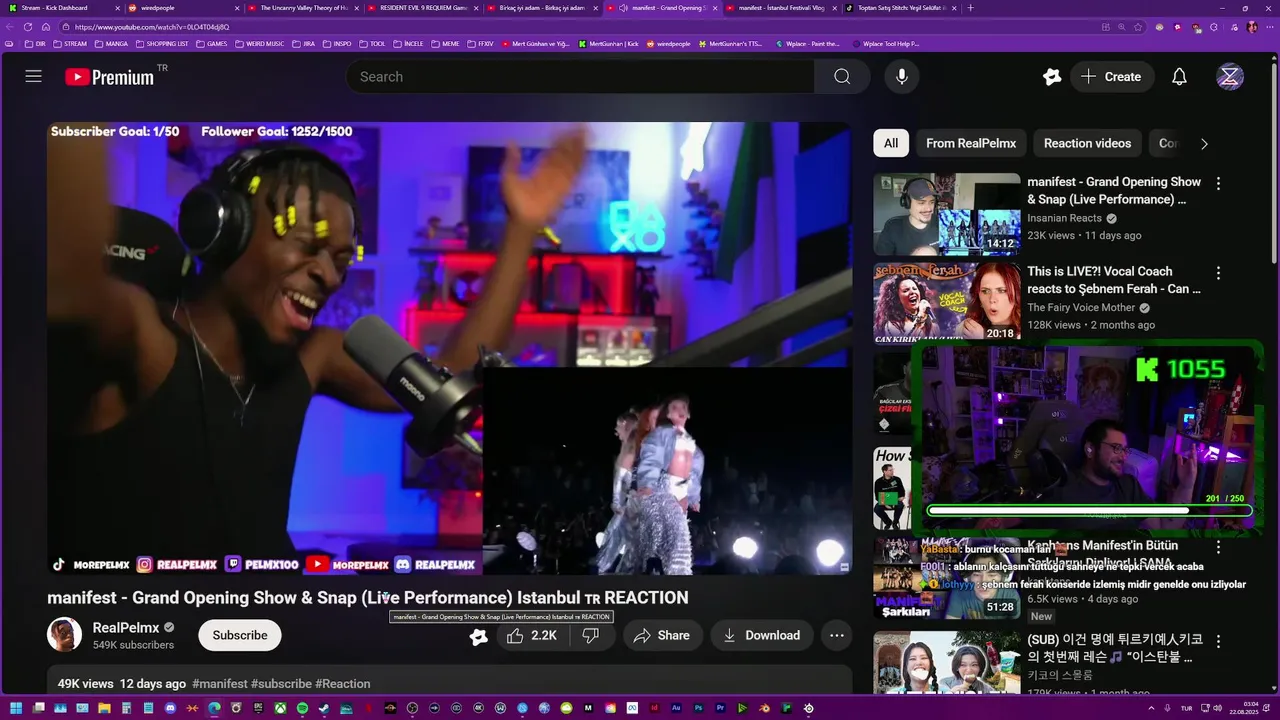Open the account avatar menu
This screenshot has height=720, width=1280.
point(1230,76)
